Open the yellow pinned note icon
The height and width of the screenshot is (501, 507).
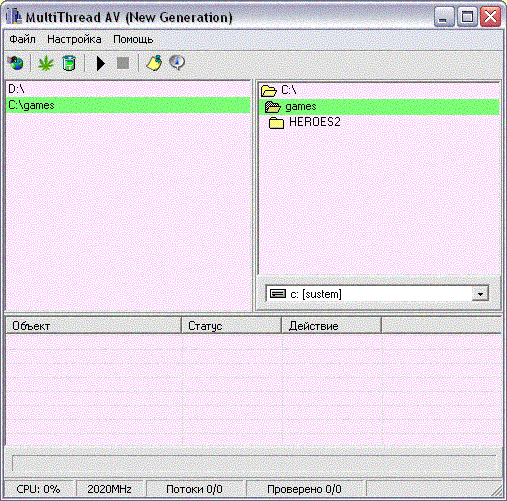154,63
